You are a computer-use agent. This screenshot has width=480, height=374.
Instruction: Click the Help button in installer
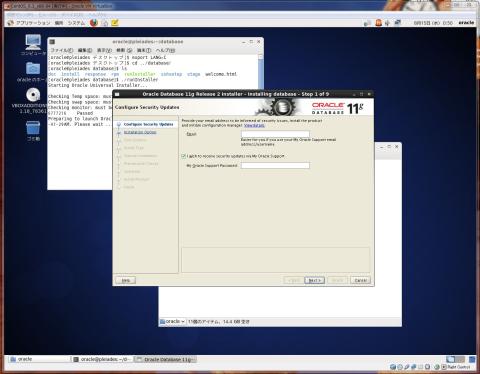point(125,280)
